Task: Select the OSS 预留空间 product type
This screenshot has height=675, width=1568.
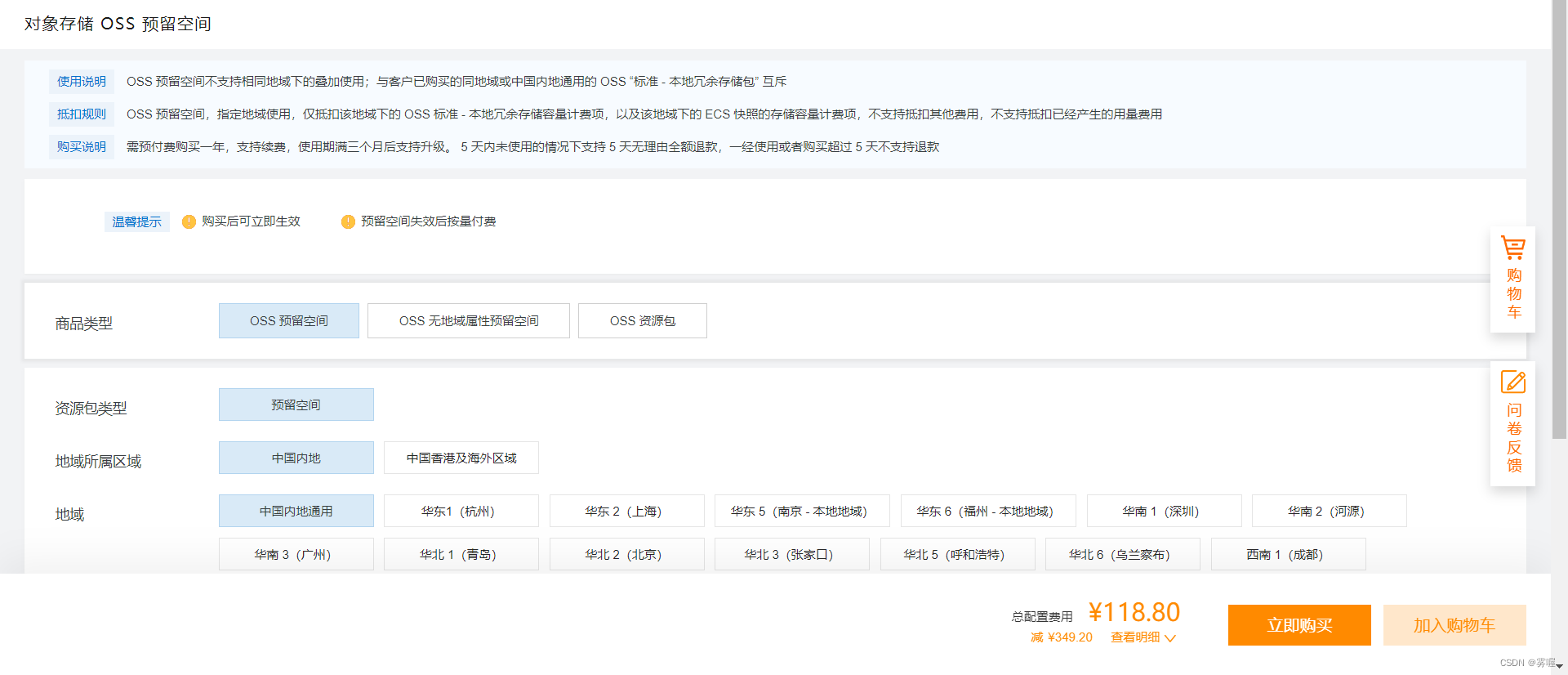Action: coord(289,321)
